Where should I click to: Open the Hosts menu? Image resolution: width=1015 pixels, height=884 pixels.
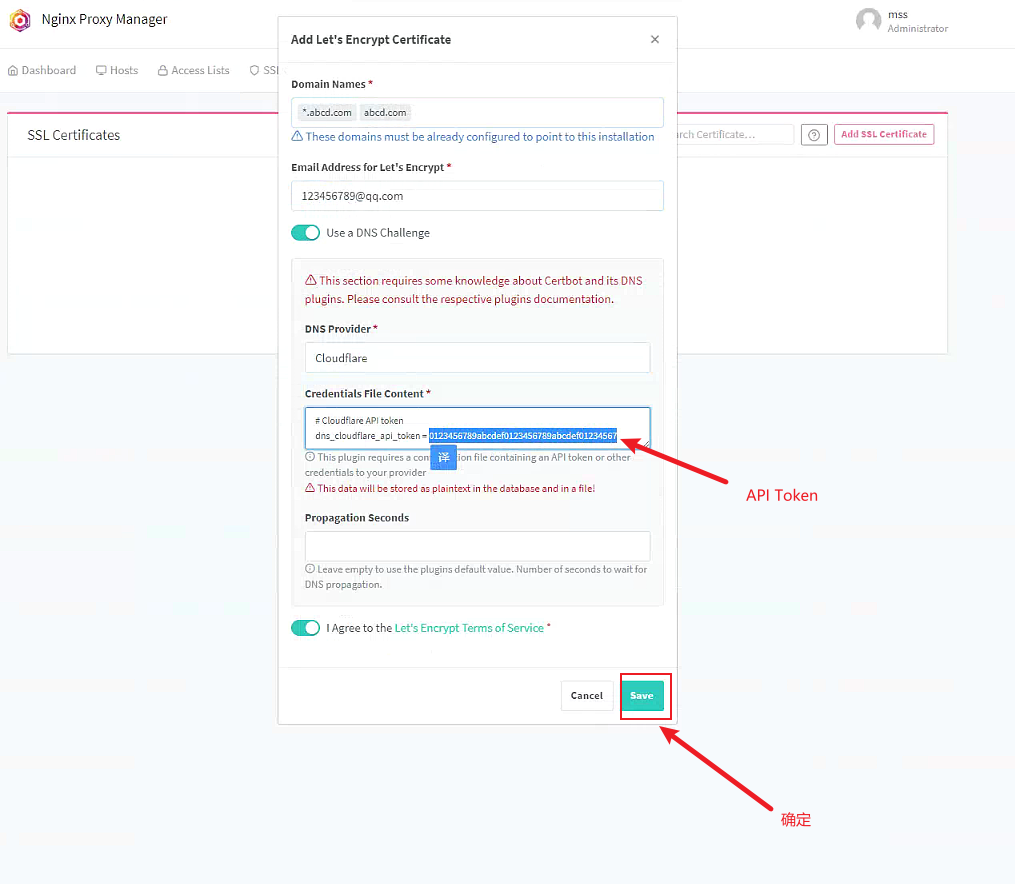[x=117, y=70]
